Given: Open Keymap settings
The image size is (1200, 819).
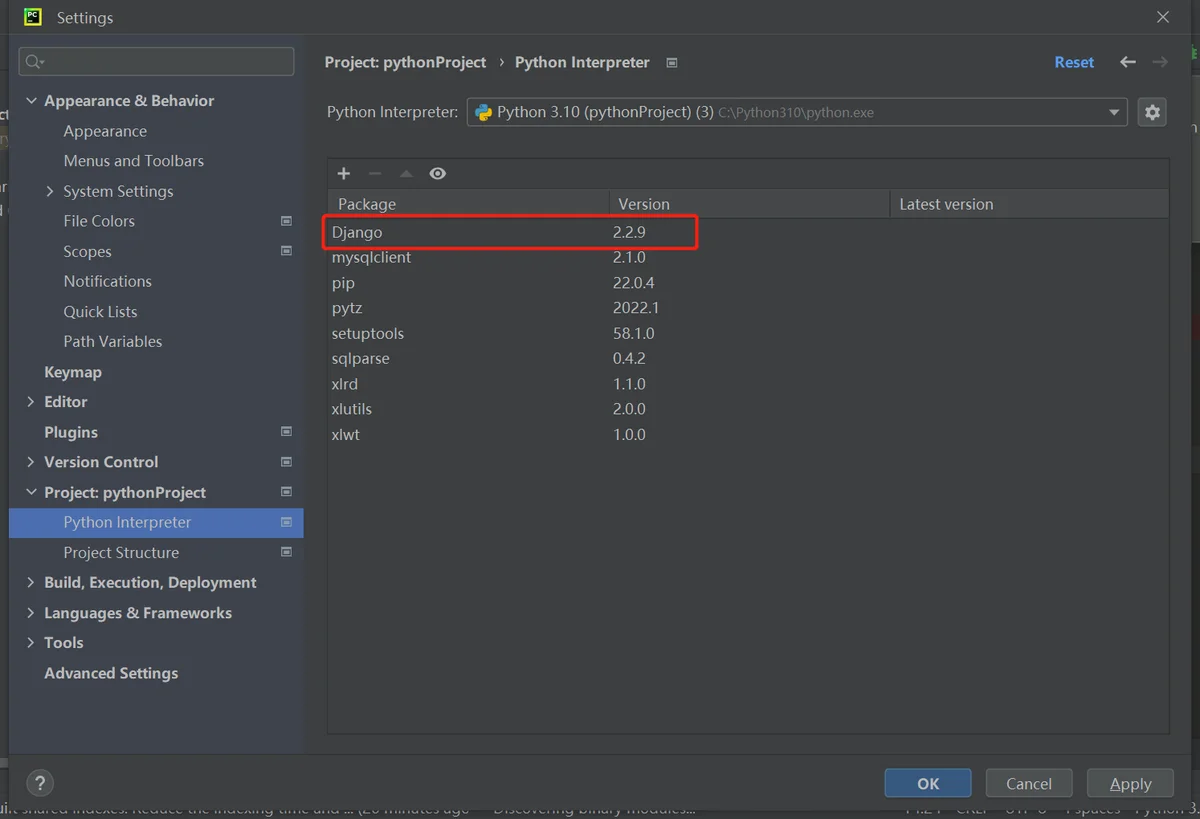Looking at the screenshot, I should pos(73,372).
